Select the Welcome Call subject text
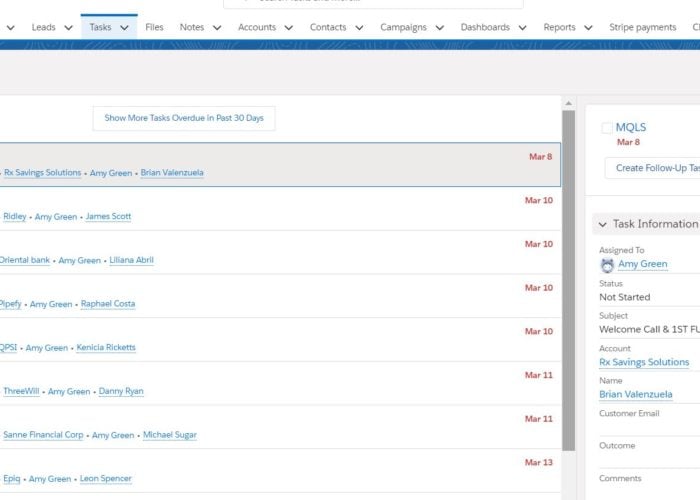The width and height of the screenshot is (700, 500). 650,329
